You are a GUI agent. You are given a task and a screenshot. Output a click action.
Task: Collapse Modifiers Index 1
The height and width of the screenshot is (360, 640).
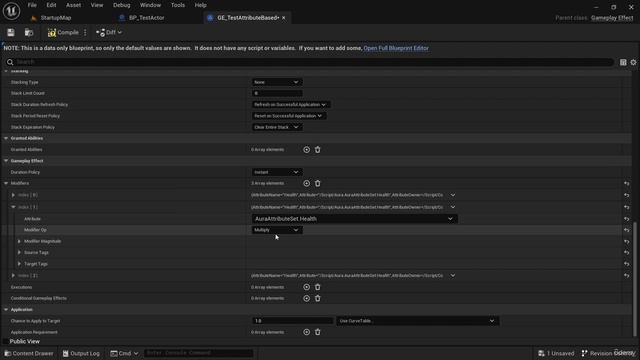tap(13, 207)
